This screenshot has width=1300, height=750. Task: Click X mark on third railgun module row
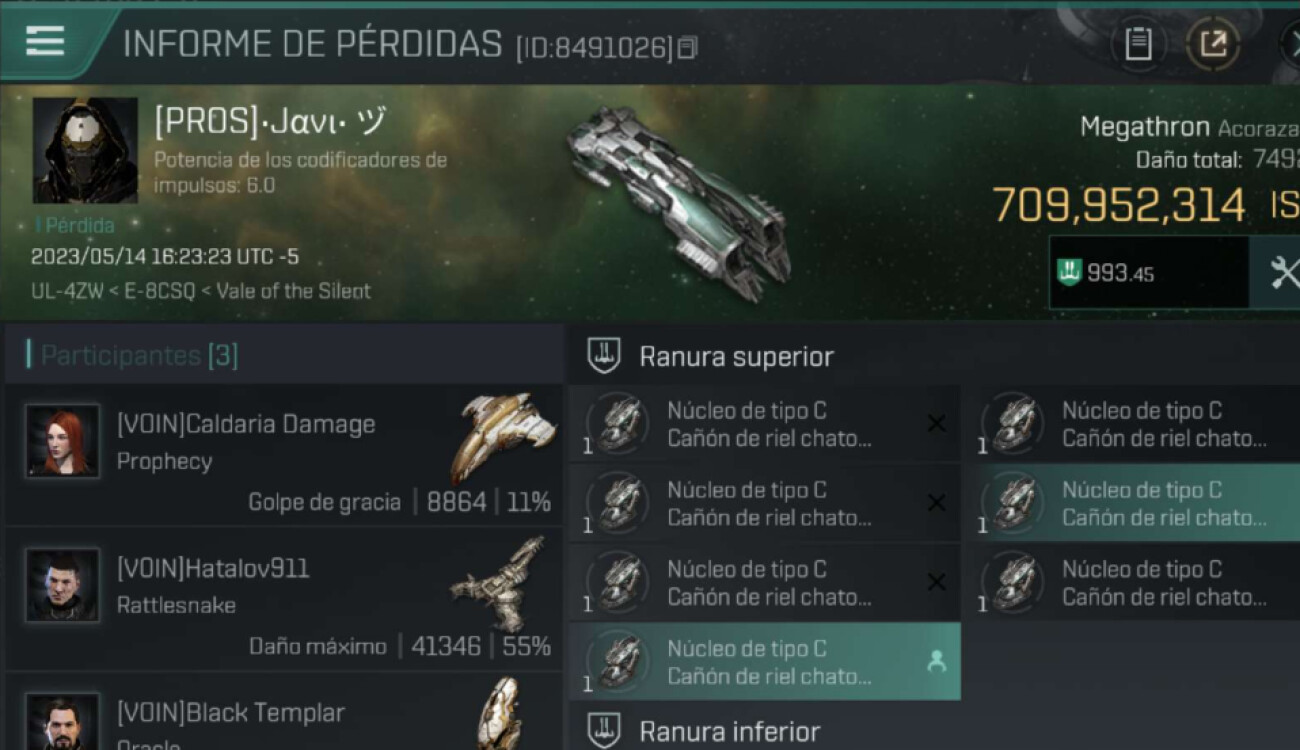(936, 582)
